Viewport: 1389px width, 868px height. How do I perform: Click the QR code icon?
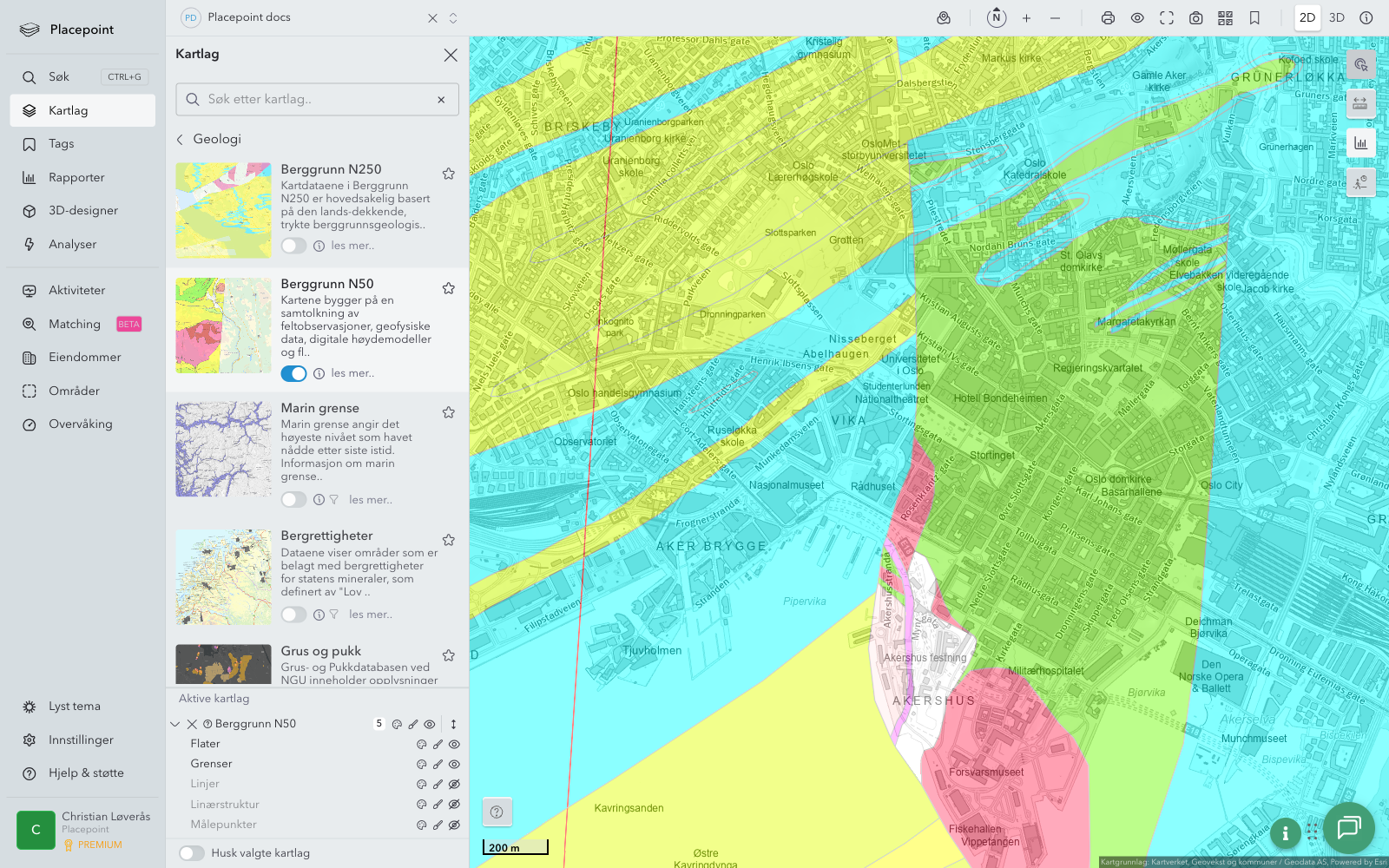pos(1225,18)
